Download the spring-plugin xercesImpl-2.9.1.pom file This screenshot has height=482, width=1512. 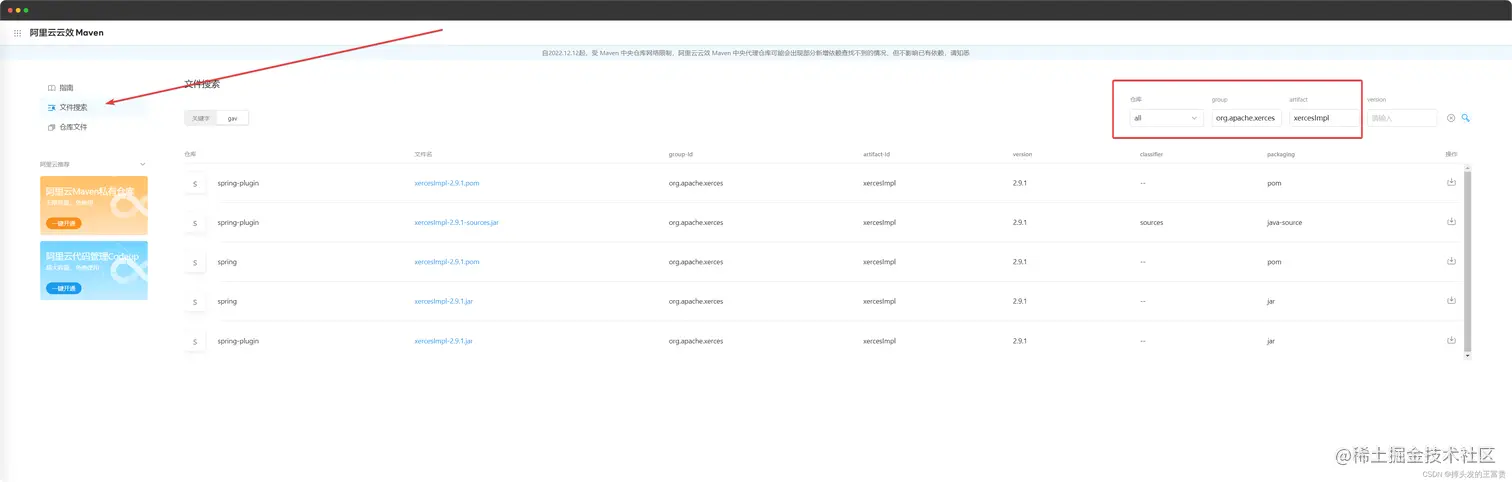[1451, 182]
